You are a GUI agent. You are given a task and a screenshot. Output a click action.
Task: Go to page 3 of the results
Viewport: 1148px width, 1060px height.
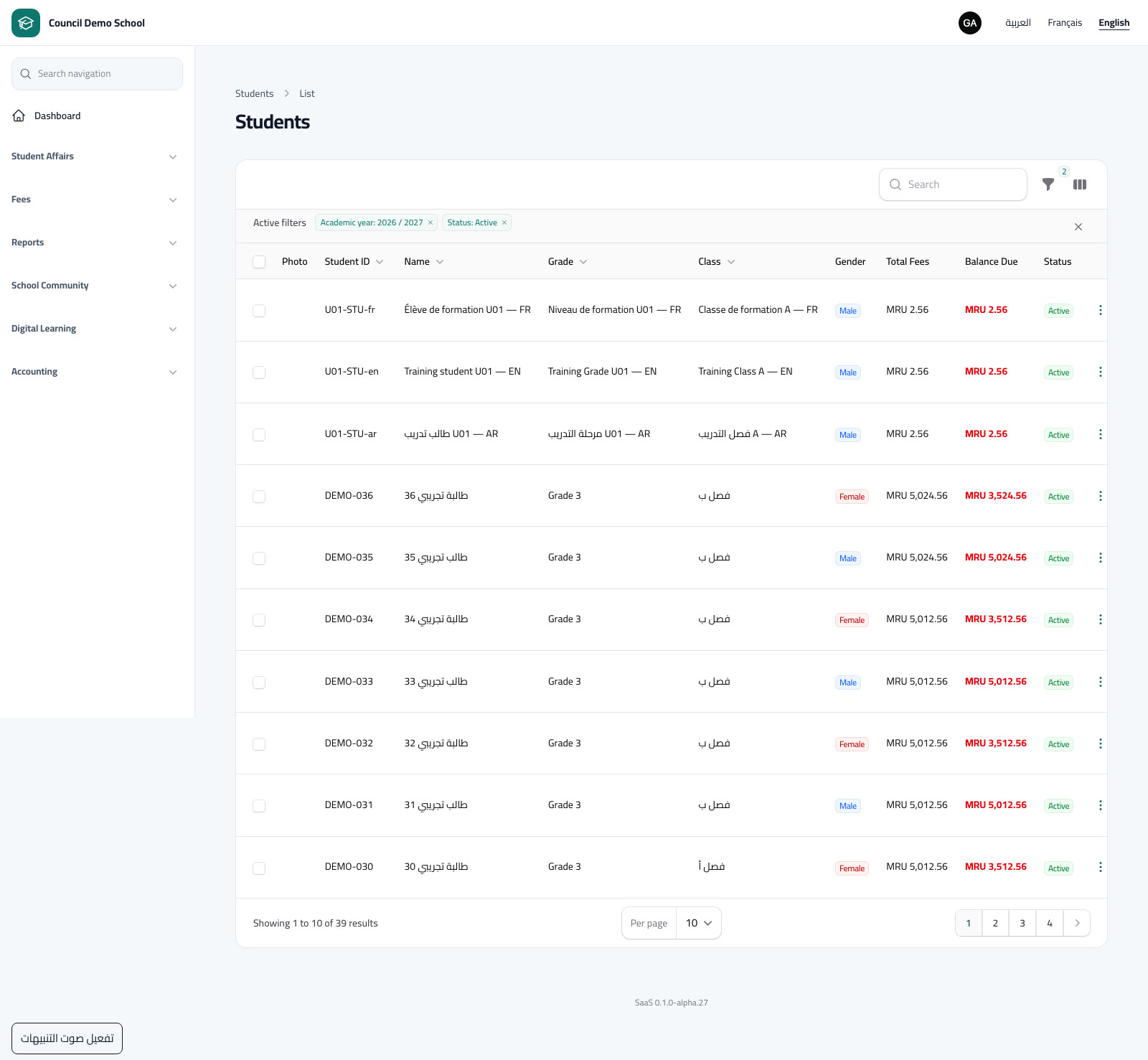click(x=1022, y=923)
